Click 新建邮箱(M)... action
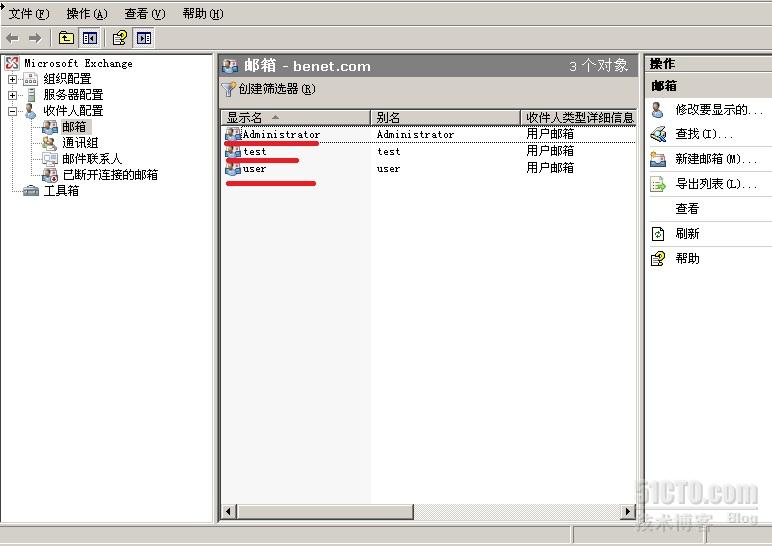The image size is (772, 546). click(716, 159)
